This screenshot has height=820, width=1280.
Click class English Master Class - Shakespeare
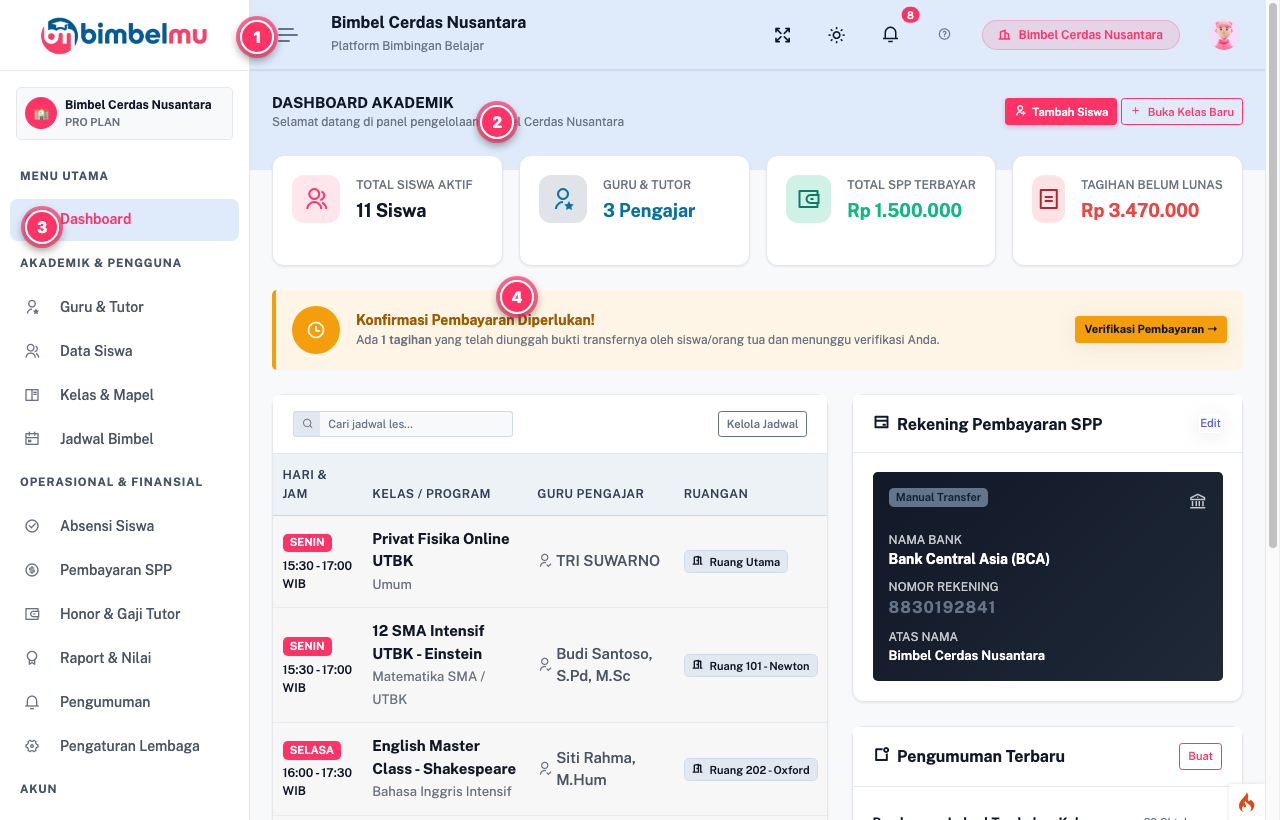pos(444,757)
